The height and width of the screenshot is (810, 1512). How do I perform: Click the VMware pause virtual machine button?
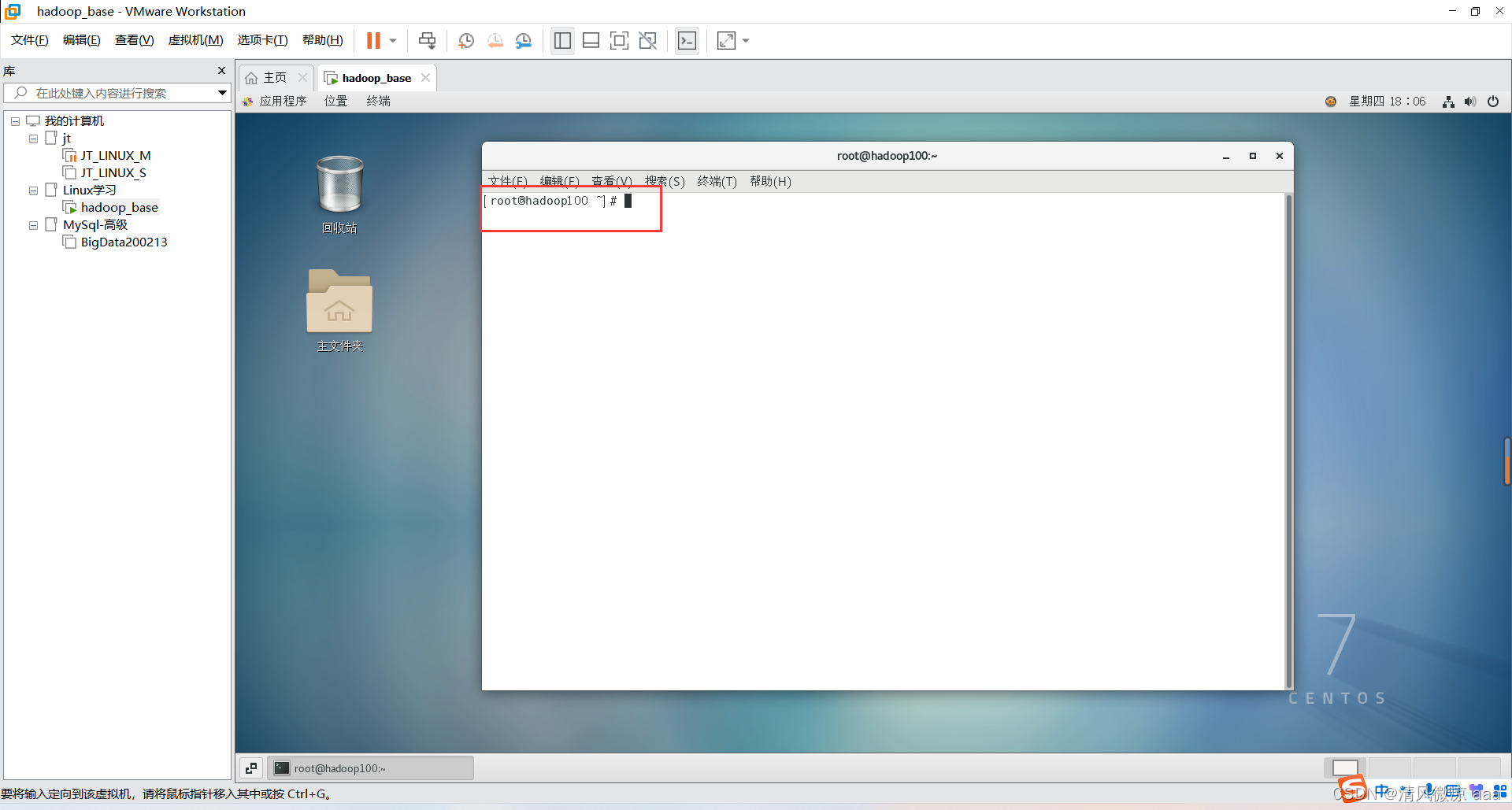pos(373,40)
